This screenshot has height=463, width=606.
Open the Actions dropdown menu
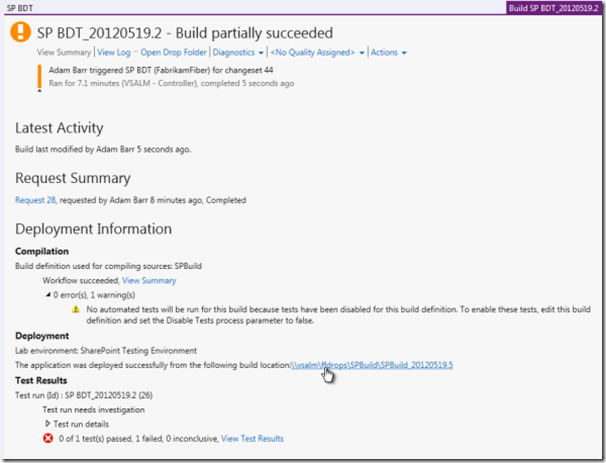388,52
